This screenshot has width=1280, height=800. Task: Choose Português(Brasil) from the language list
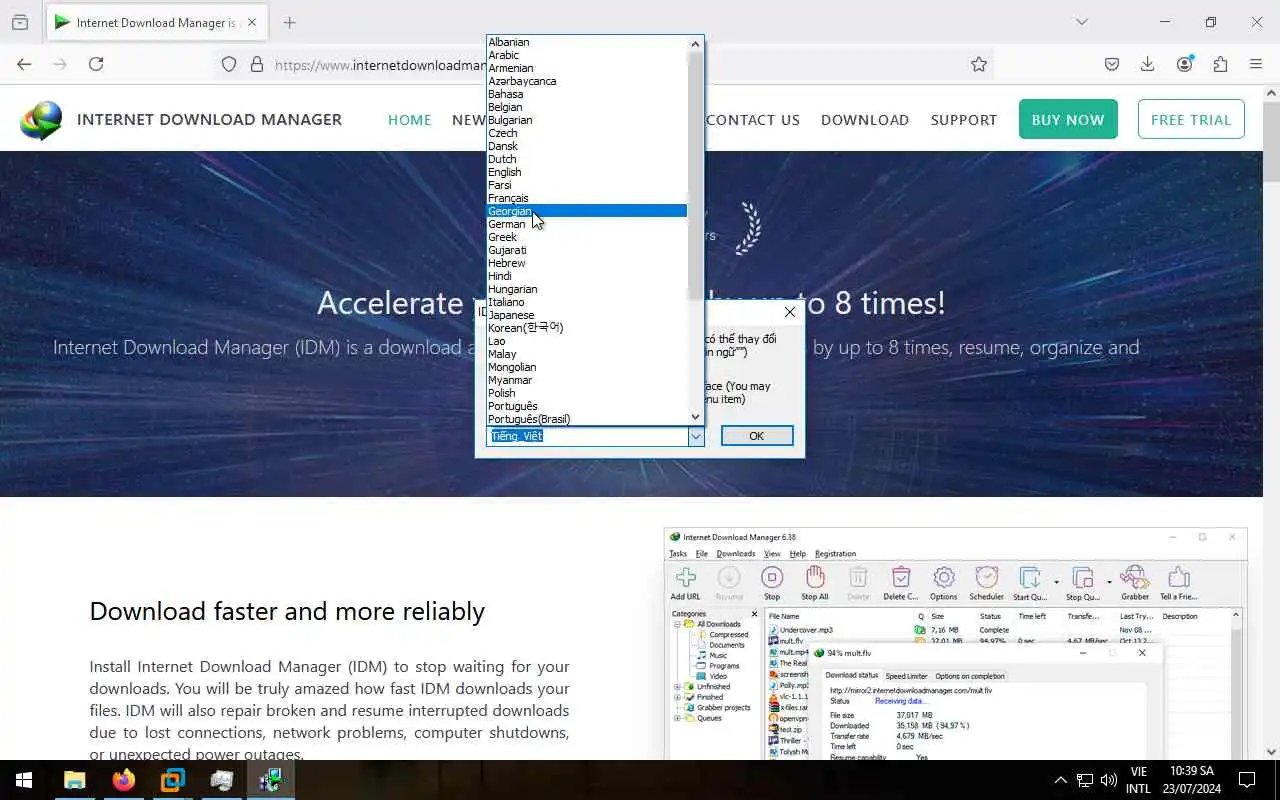click(587, 419)
